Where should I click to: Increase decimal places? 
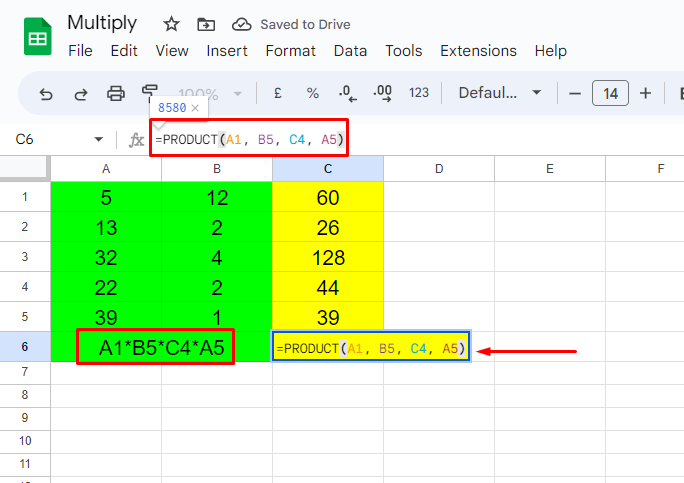382,93
